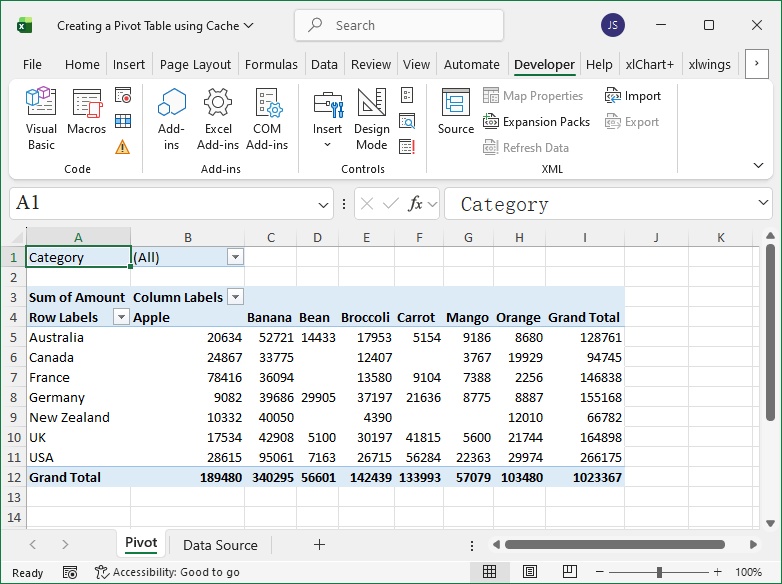This screenshot has height=584, width=782.
Task: Toggle Design Mode
Action: click(372, 119)
